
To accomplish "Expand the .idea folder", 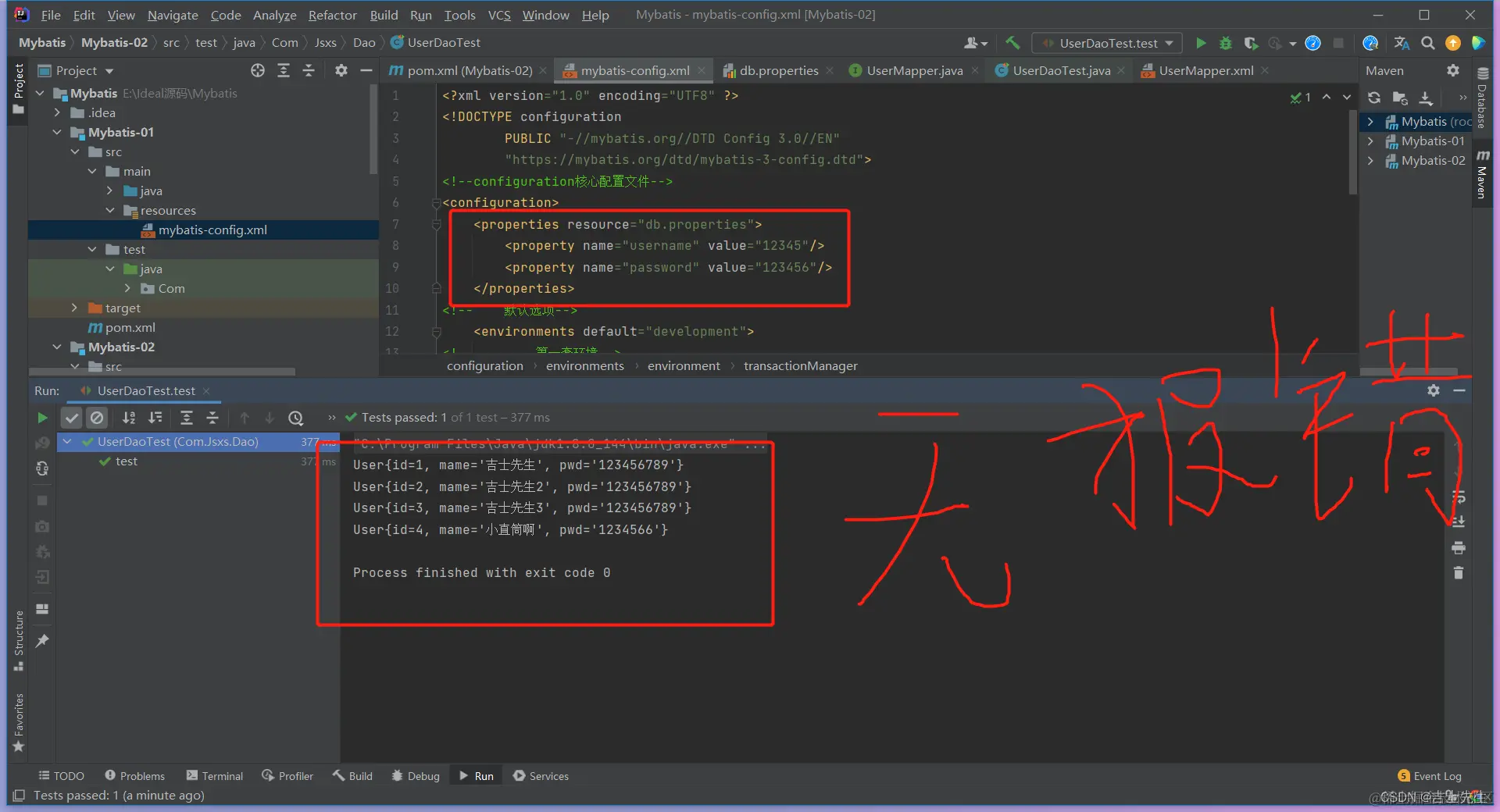I will point(57,112).
